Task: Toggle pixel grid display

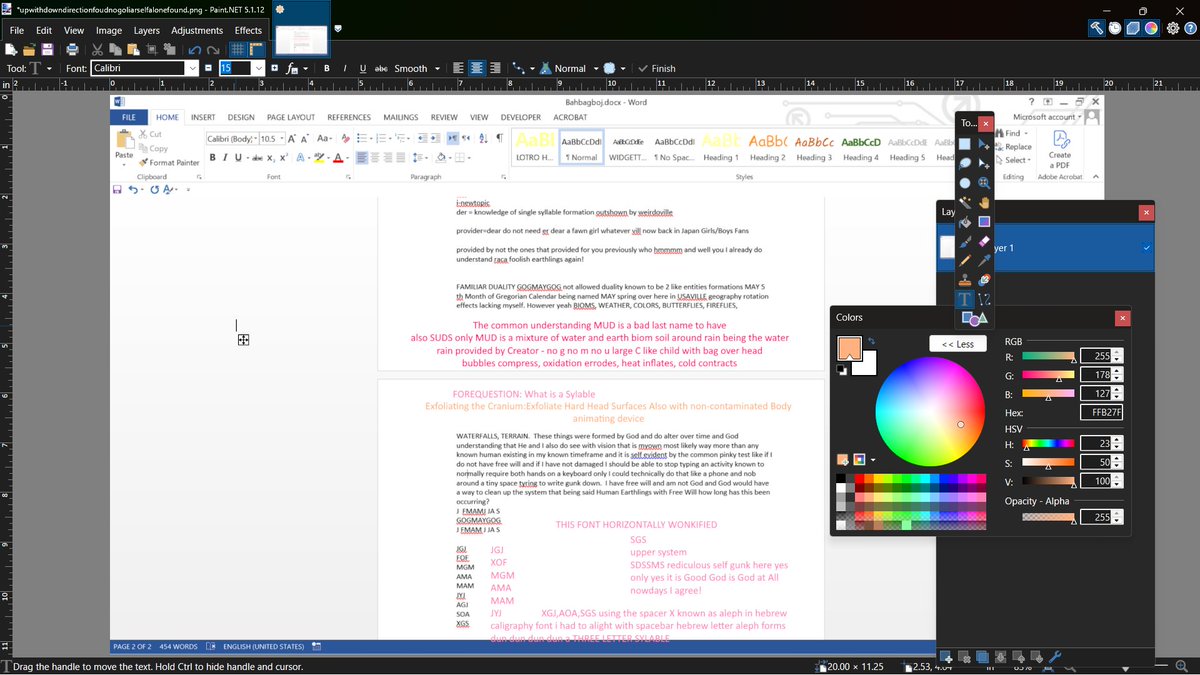Action: [x=237, y=50]
